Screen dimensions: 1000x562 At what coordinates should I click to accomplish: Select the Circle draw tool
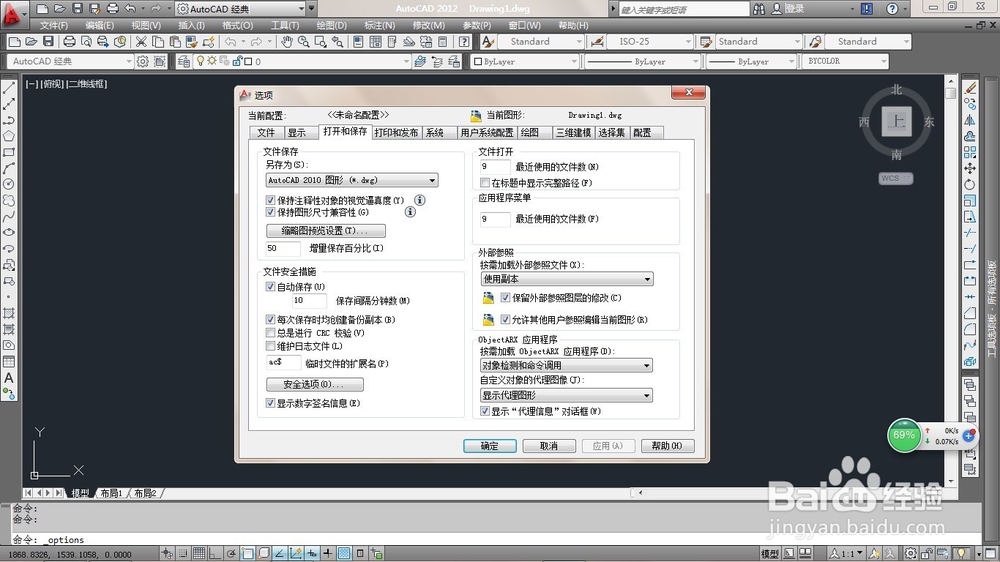click(9, 184)
